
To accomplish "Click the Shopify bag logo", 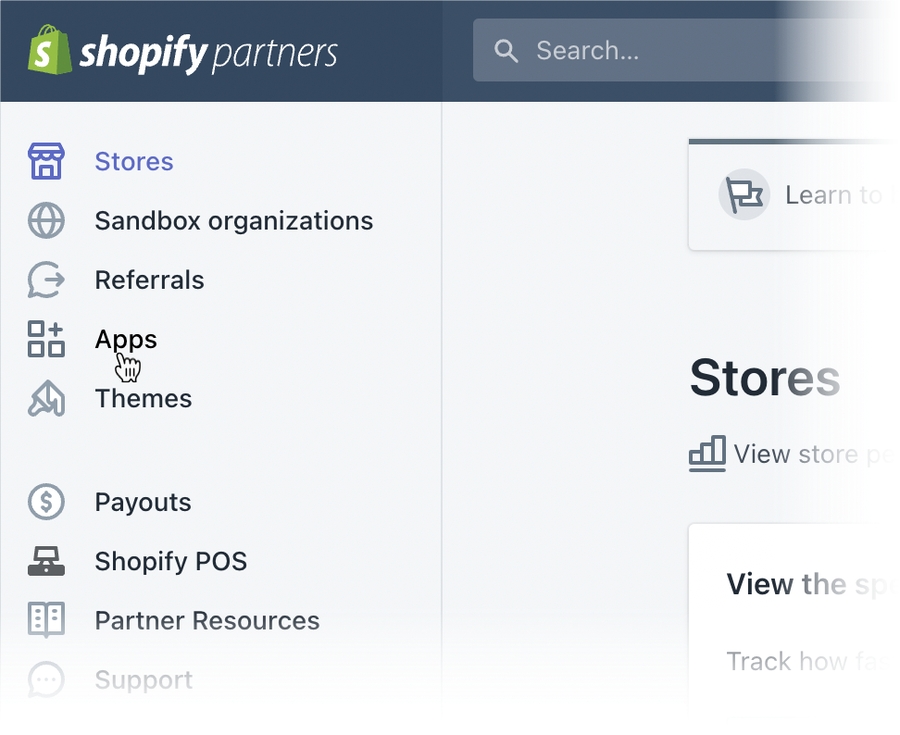I will pyautogui.click(x=50, y=50).
